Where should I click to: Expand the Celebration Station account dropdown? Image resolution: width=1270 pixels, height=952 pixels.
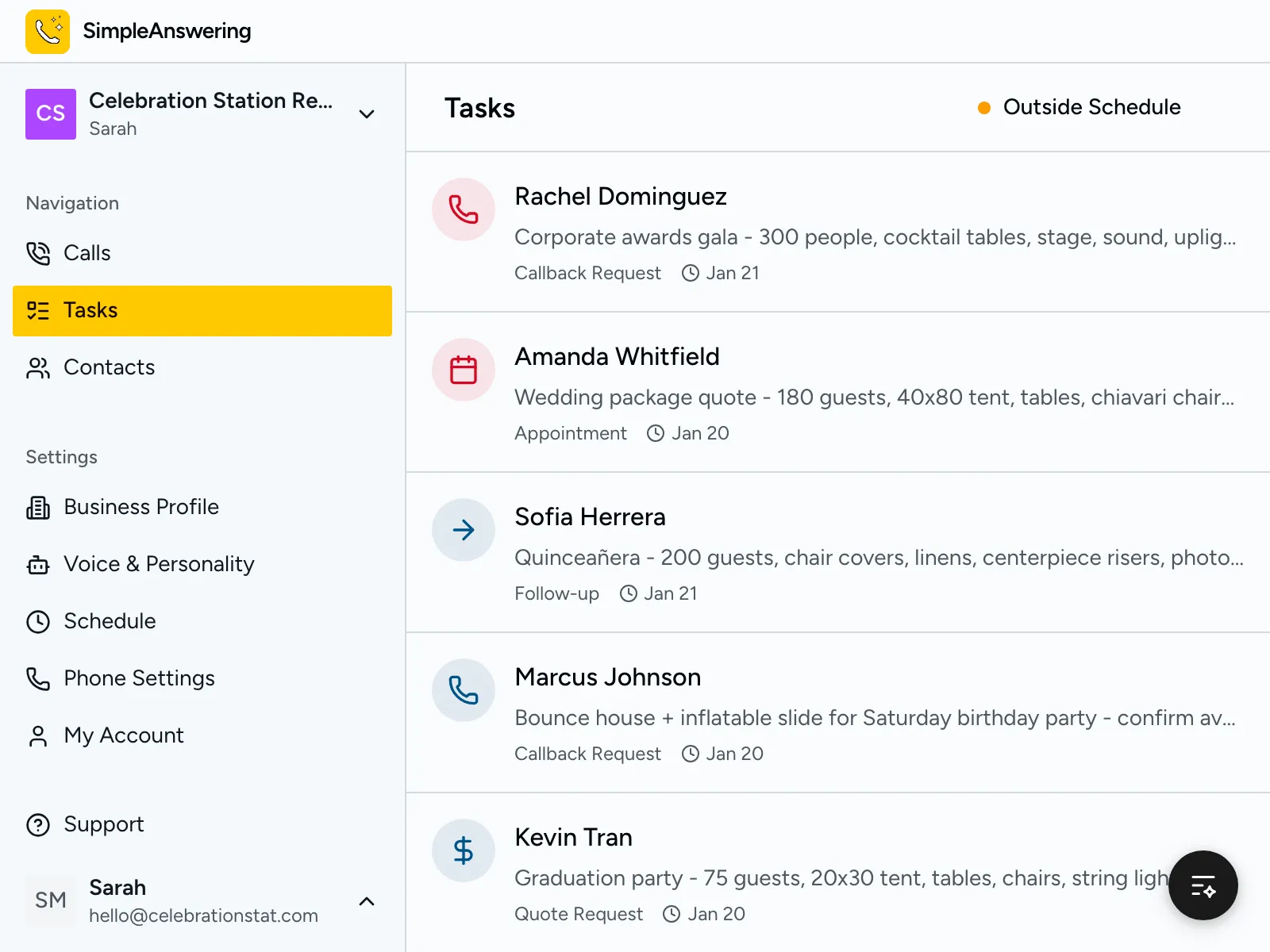pyautogui.click(x=367, y=114)
